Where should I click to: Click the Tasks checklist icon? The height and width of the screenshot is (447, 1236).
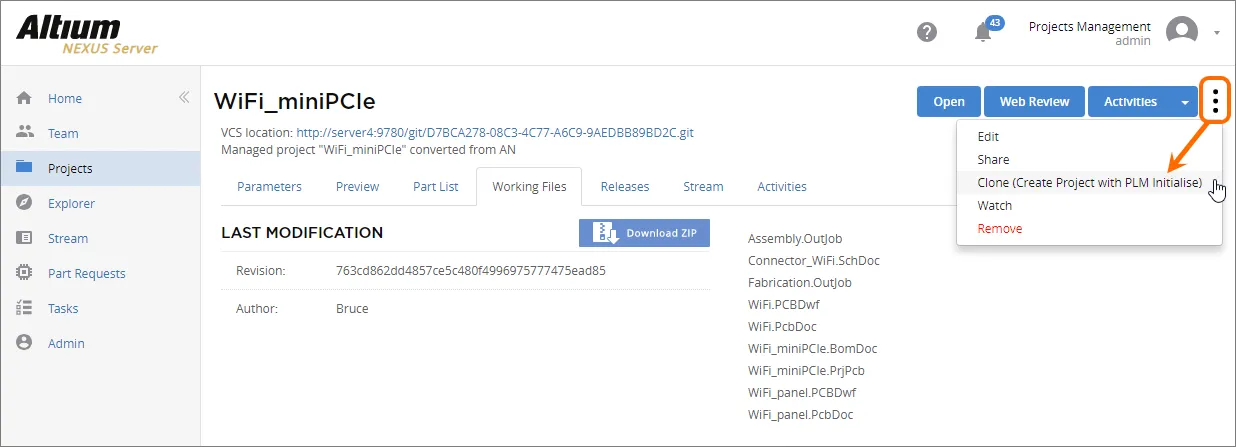tap(25, 308)
